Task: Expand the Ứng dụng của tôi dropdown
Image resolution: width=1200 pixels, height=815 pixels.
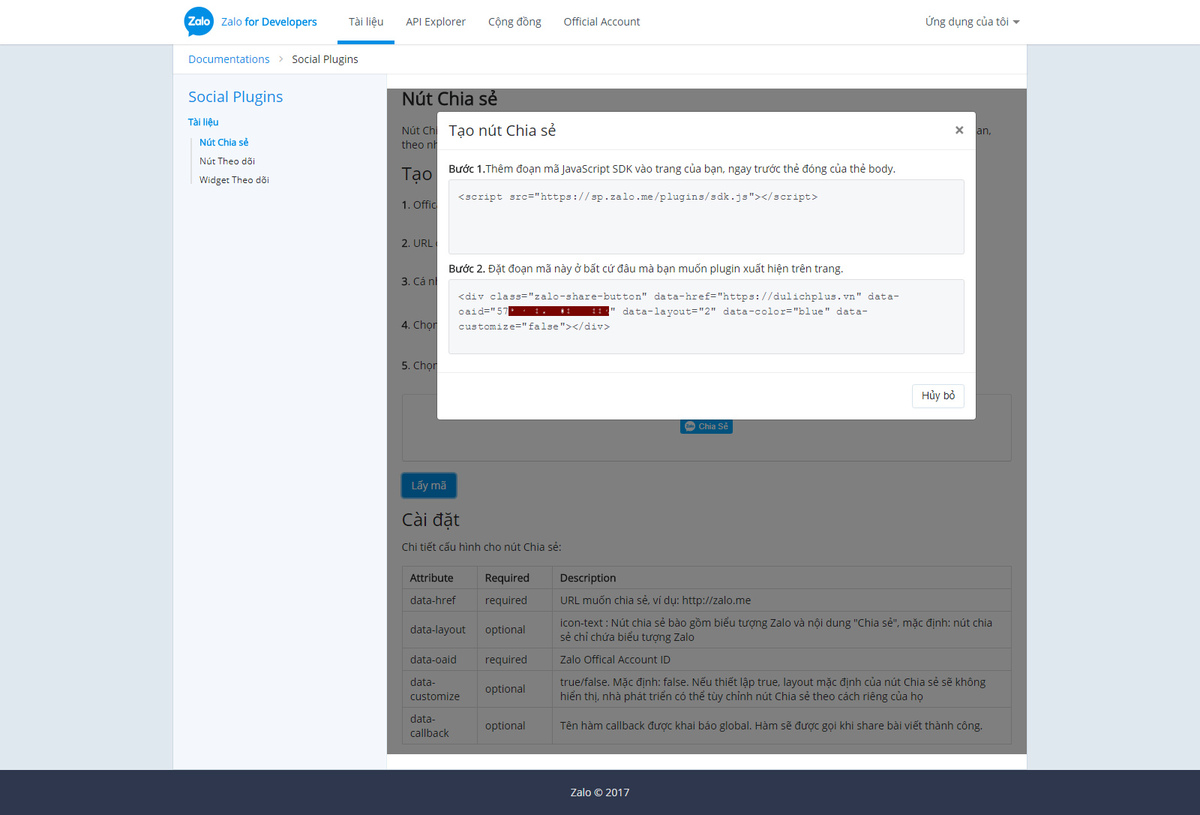Action: pos(972,22)
